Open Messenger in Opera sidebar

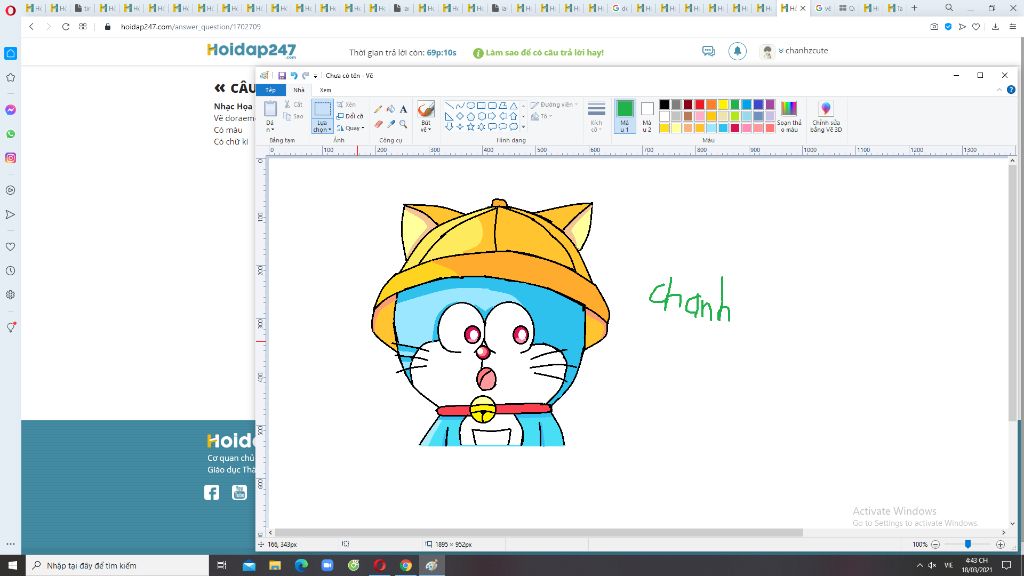(x=10, y=110)
